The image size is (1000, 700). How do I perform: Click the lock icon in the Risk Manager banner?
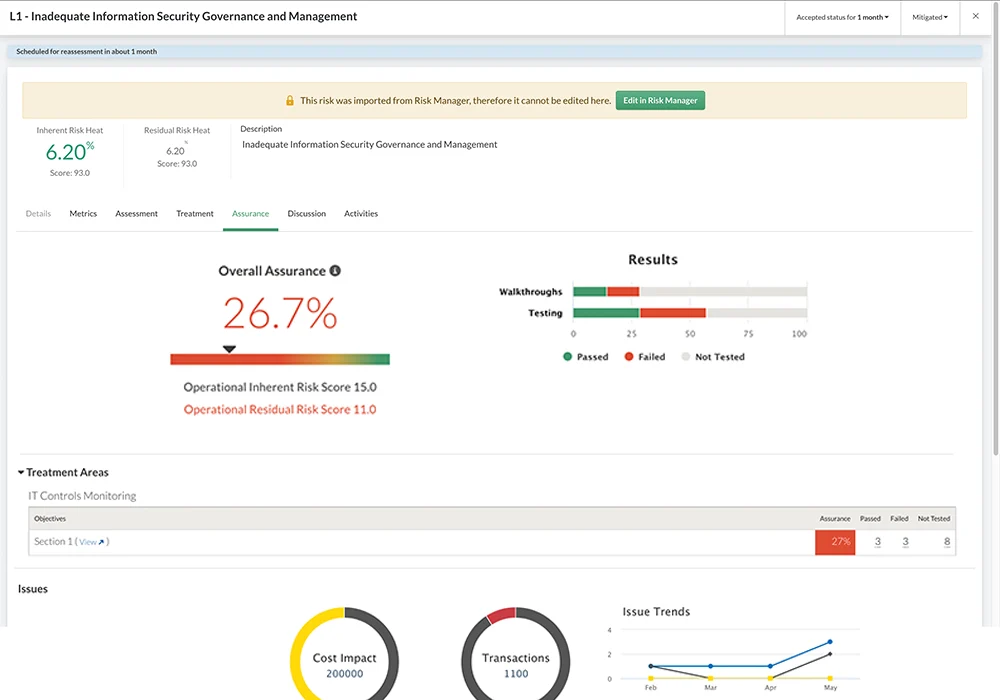(x=291, y=100)
